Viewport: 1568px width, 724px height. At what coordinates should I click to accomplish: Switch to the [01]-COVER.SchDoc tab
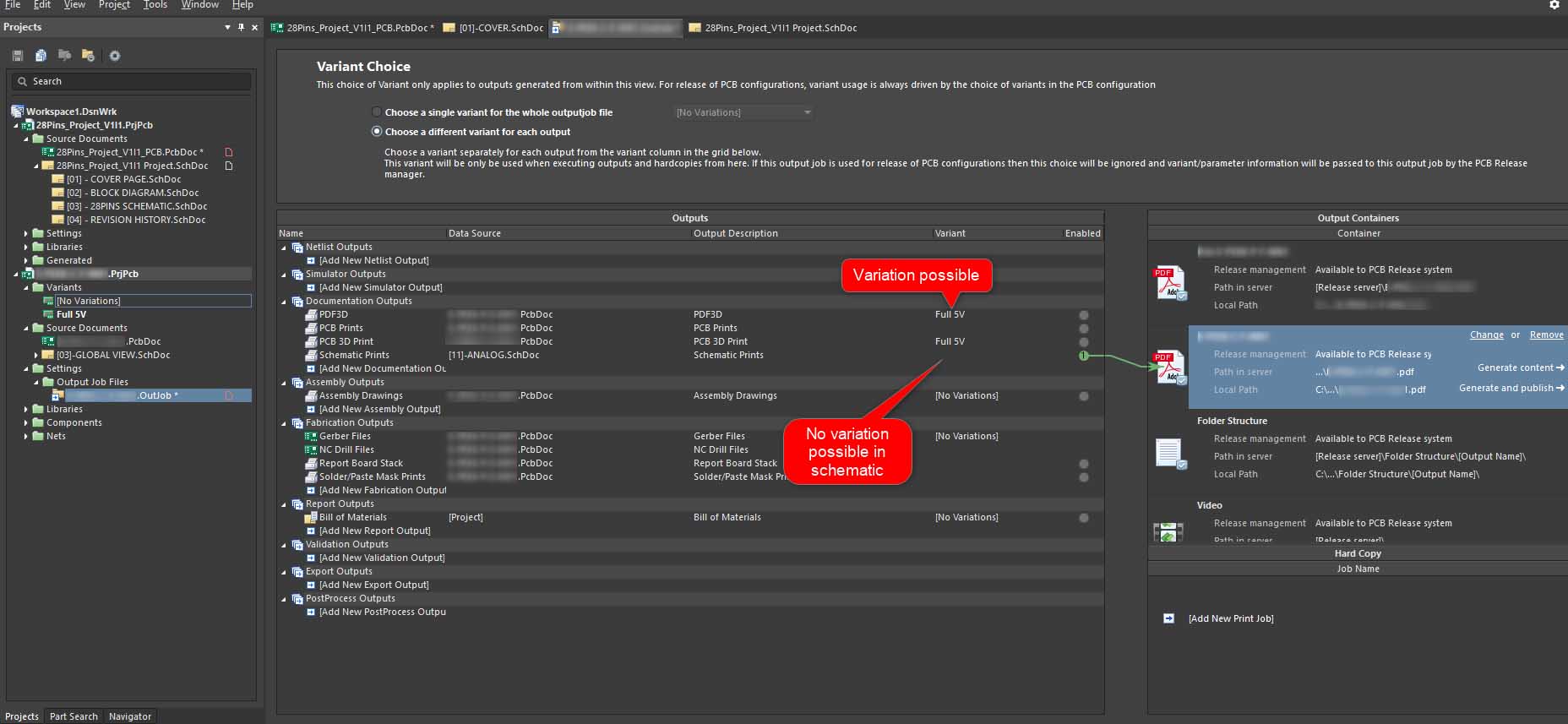click(x=500, y=28)
